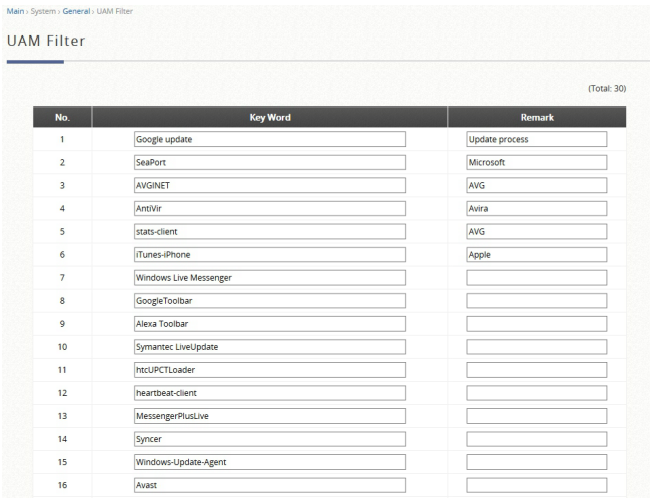
Task: Click the UAM Filter breadcrumb text
Action: point(115,11)
